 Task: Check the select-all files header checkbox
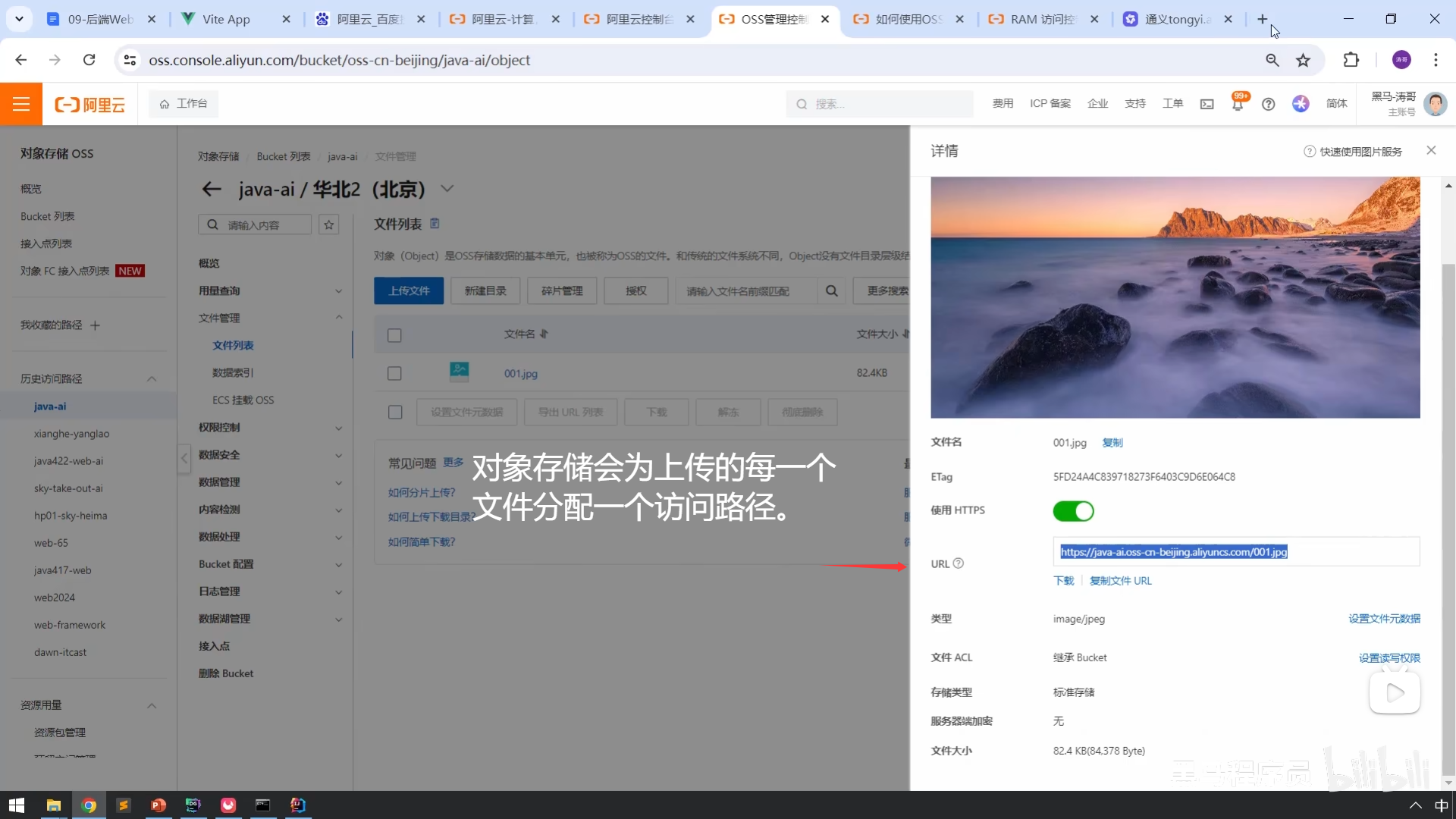tap(394, 334)
